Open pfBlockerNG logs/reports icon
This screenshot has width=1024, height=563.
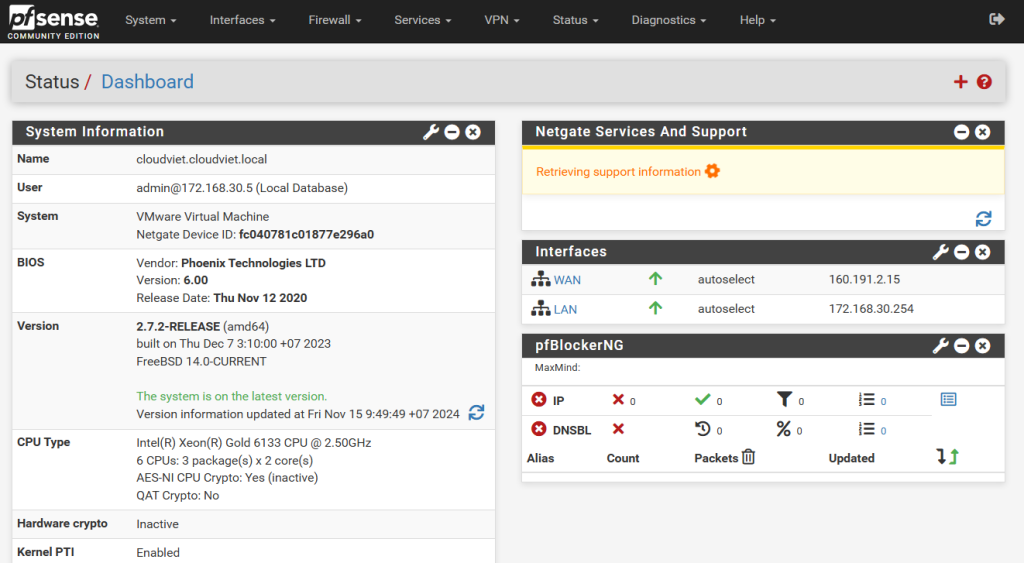948,399
